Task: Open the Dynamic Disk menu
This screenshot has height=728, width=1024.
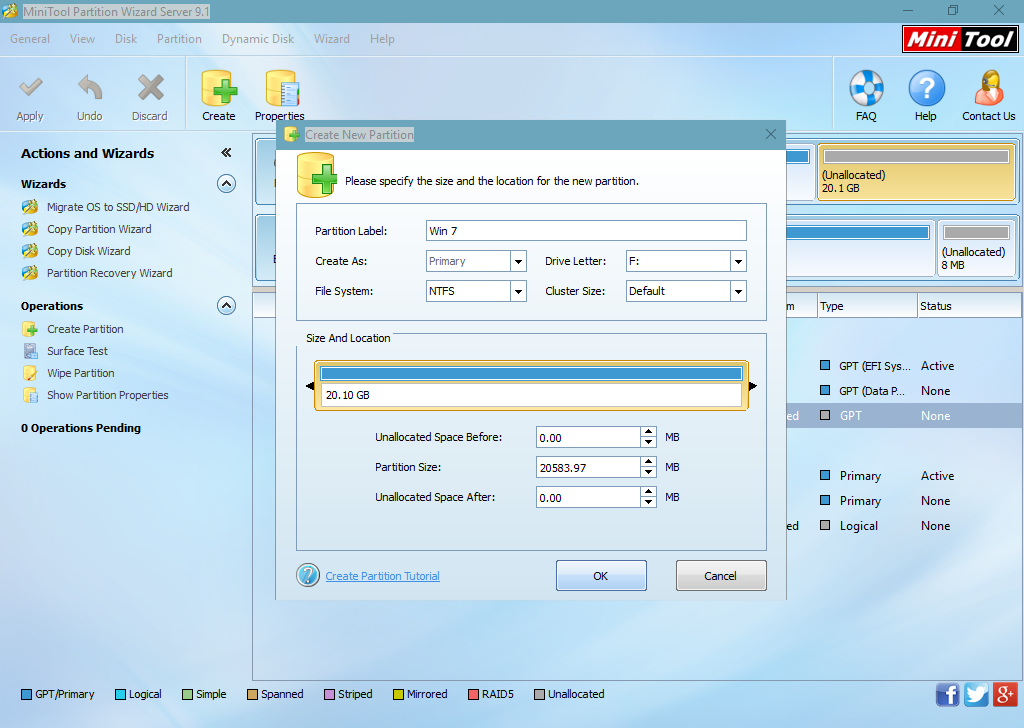Action: 258,39
